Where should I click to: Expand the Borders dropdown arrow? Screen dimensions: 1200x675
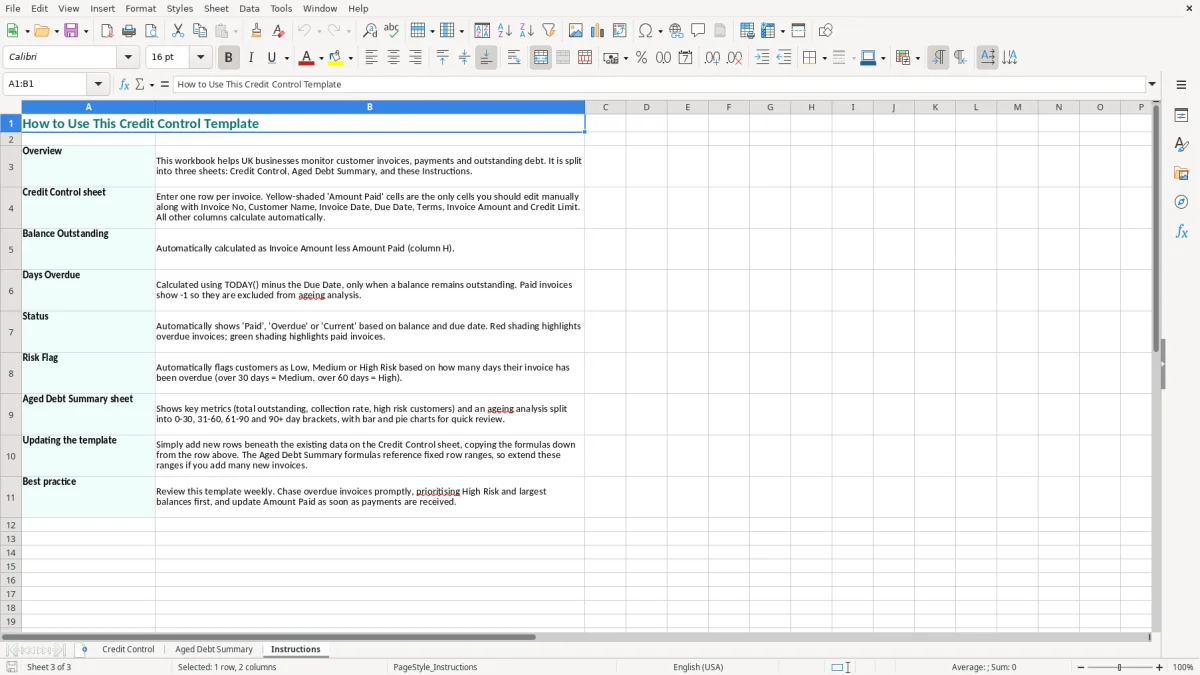(x=823, y=58)
